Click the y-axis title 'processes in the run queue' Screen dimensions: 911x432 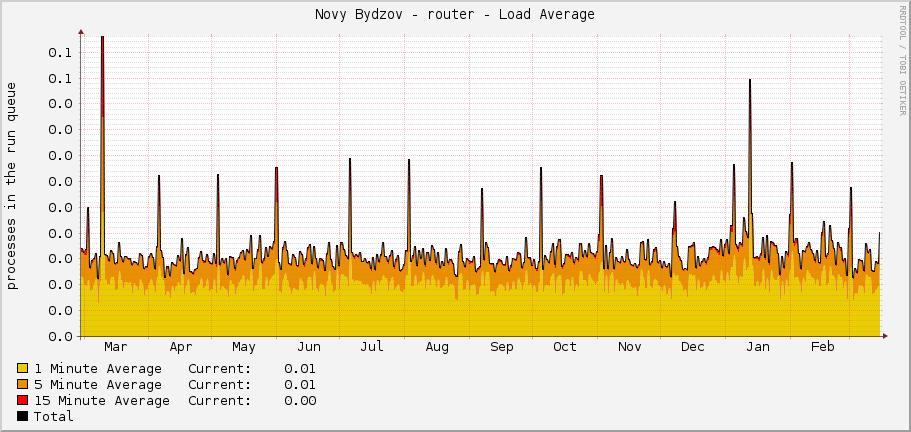click(12, 186)
